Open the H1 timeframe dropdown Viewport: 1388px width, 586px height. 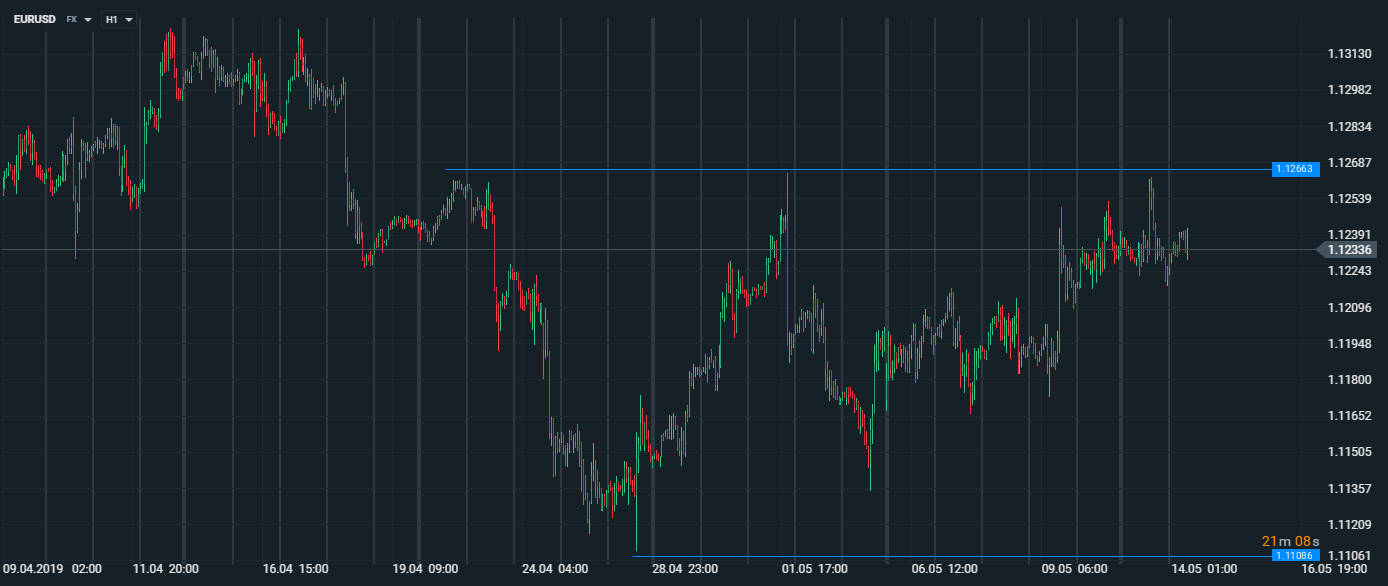(119, 19)
